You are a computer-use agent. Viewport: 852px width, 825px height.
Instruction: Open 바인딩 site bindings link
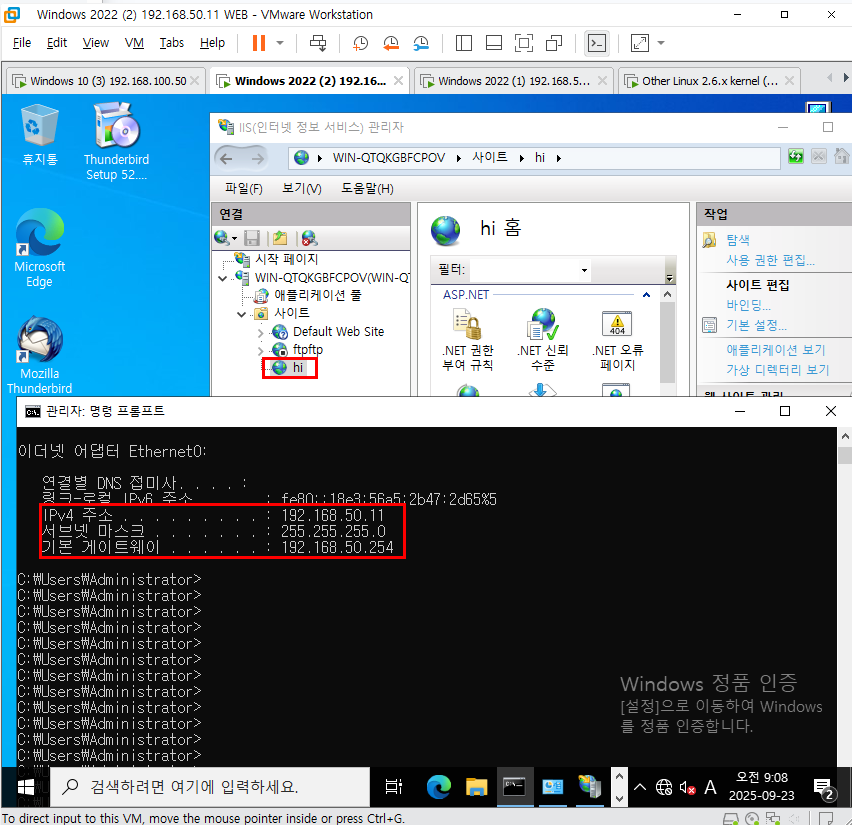(x=748, y=305)
